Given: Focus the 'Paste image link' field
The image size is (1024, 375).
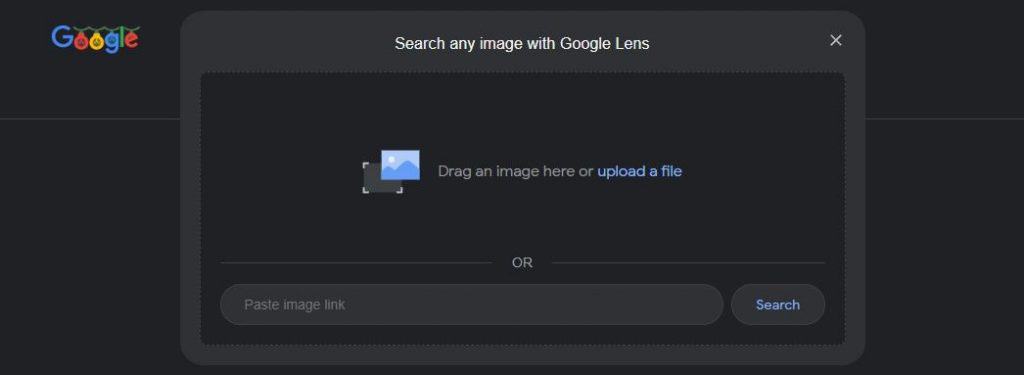Looking at the screenshot, I should coord(472,304).
